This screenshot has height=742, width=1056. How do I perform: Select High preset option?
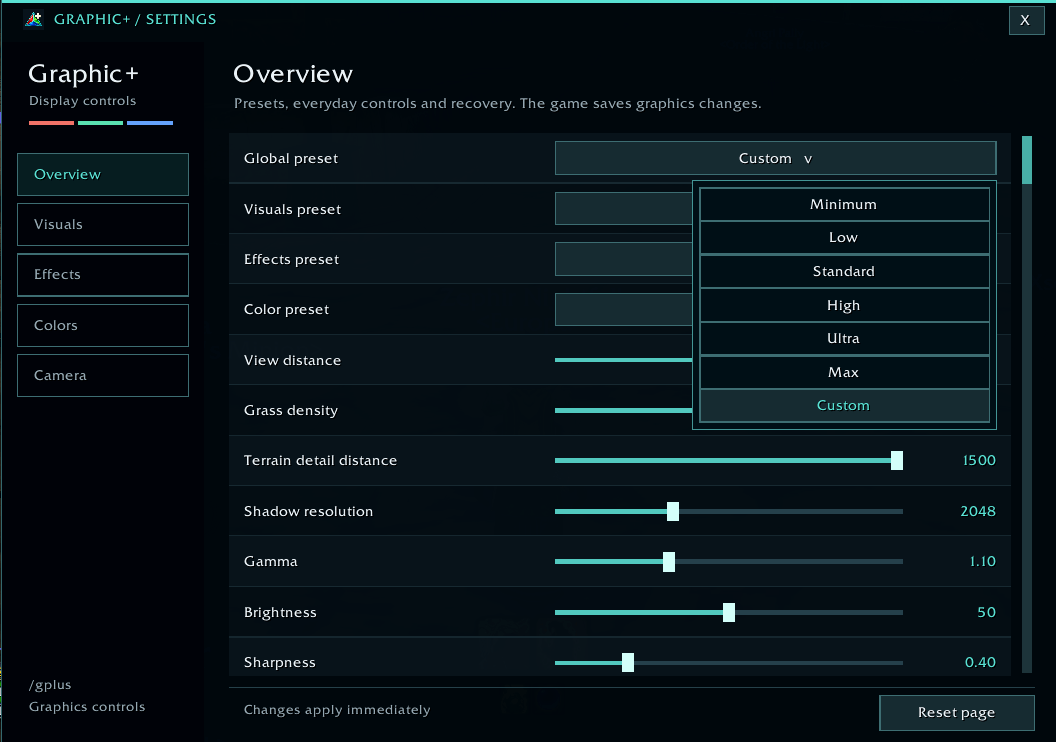(x=844, y=305)
